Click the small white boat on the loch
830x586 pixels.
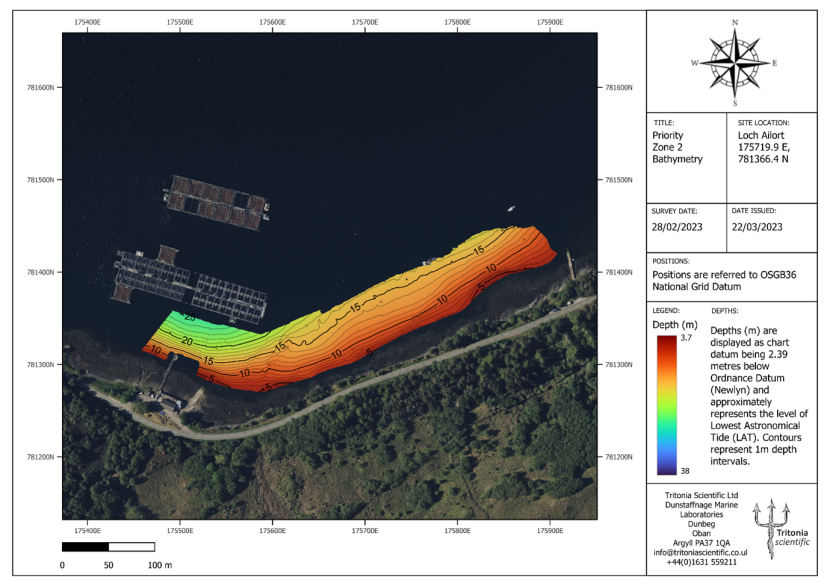511,209
